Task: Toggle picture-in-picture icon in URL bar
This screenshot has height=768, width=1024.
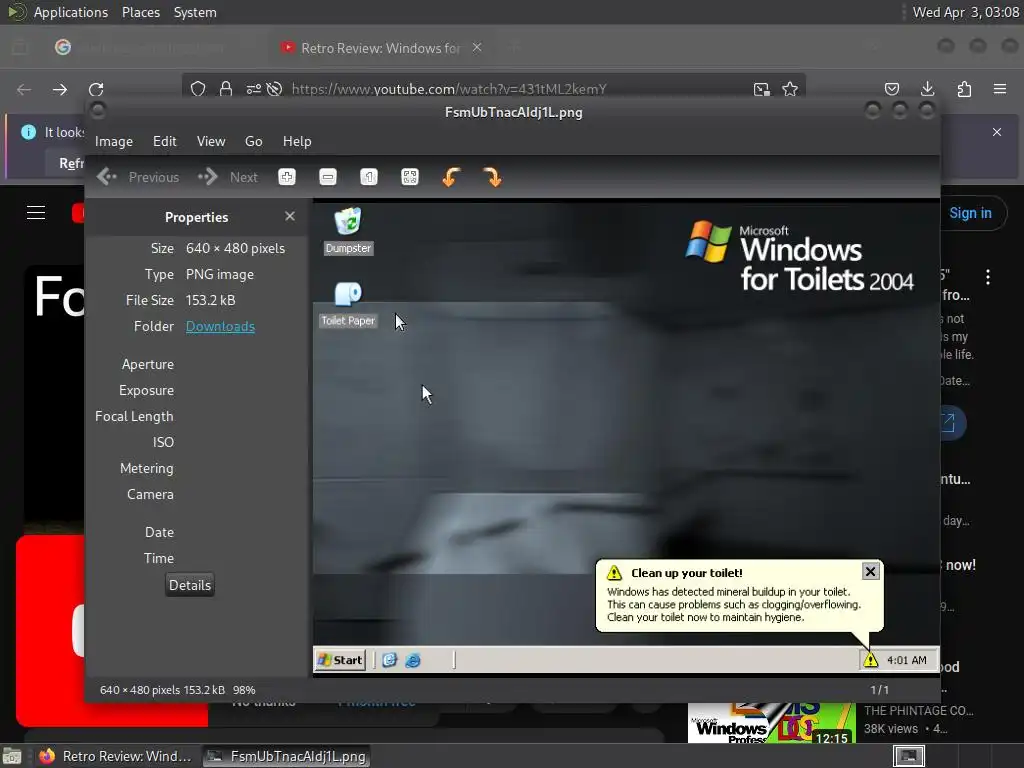Action: [761, 89]
